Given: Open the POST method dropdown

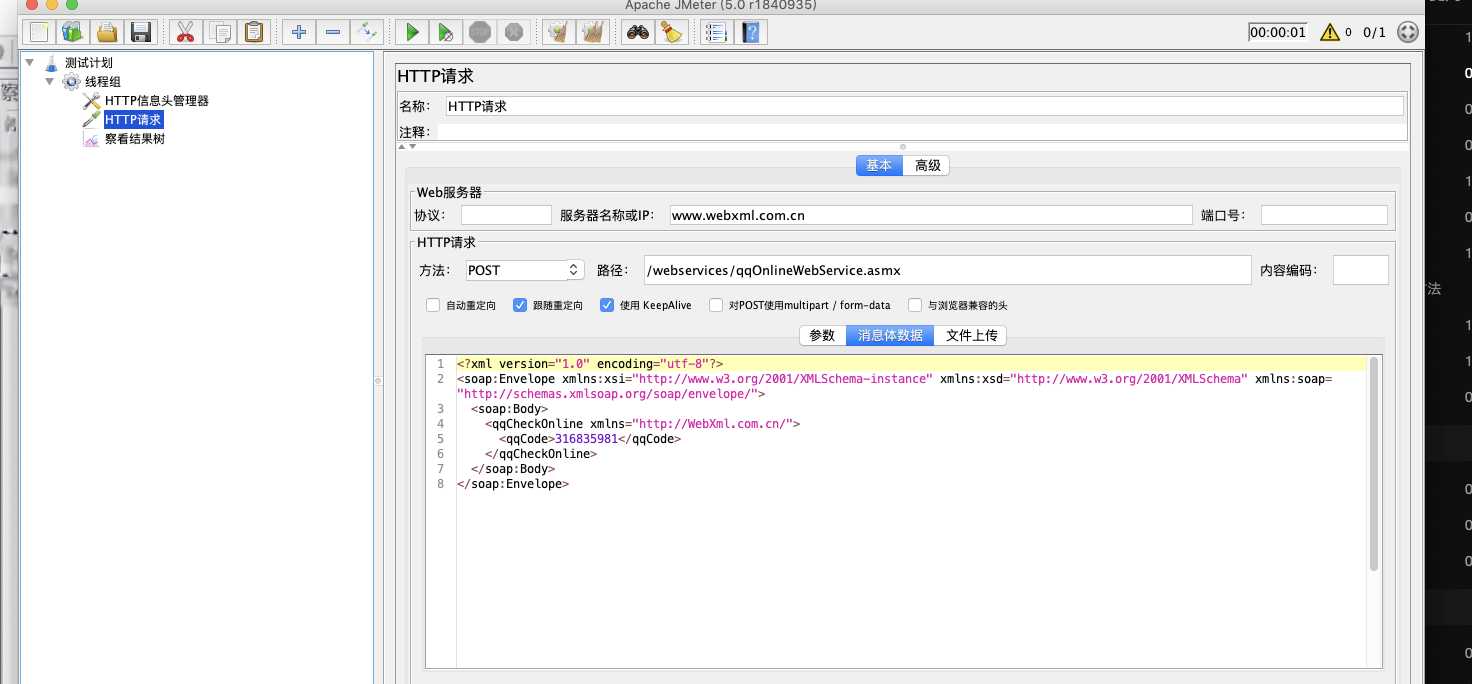Looking at the screenshot, I should coord(525,270).
